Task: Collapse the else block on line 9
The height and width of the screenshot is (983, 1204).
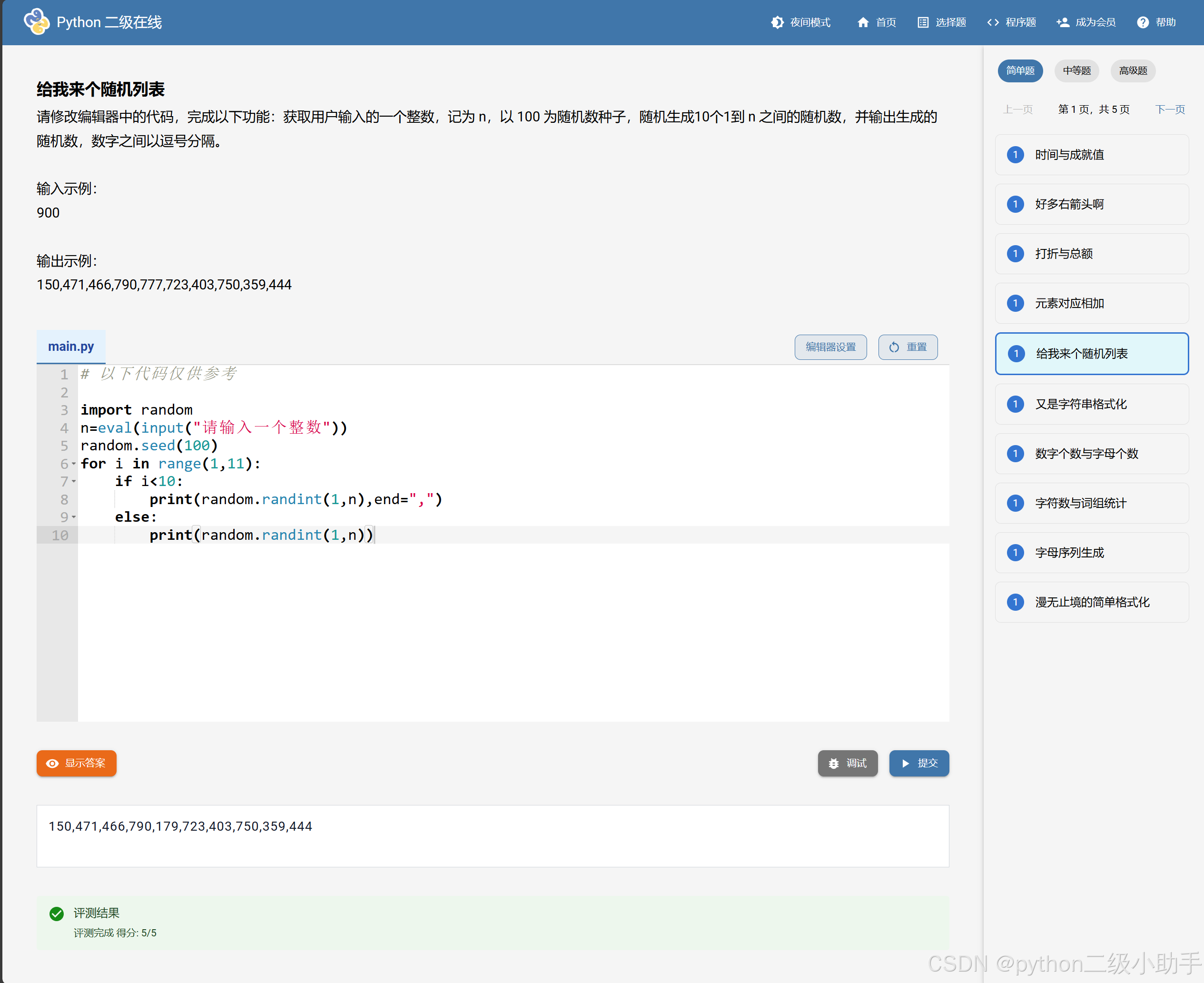Action: (x=74, y=517)
